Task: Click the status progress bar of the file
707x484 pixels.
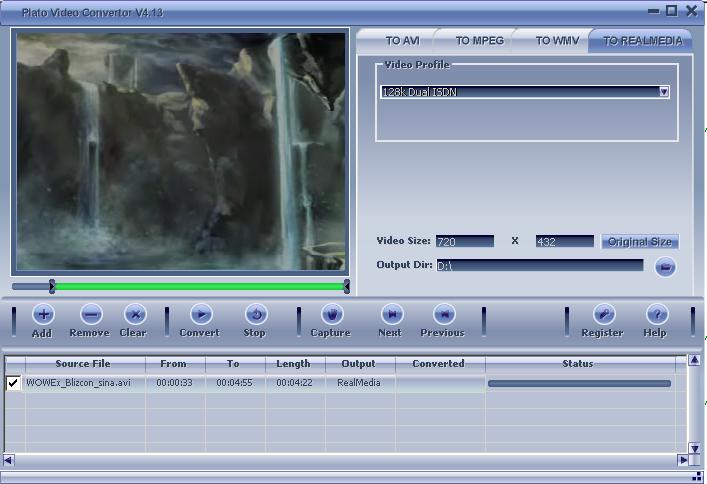Action: 579,384
